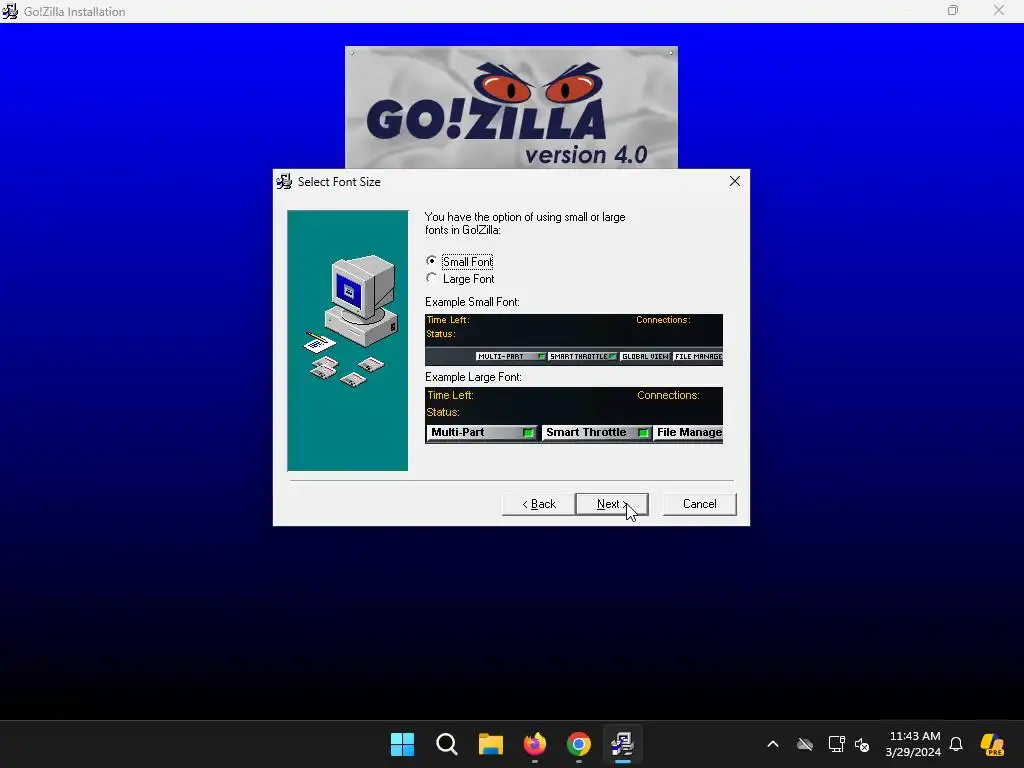
Task: Open File Explorer from the taskbar
Action: [x=490, y=744]
